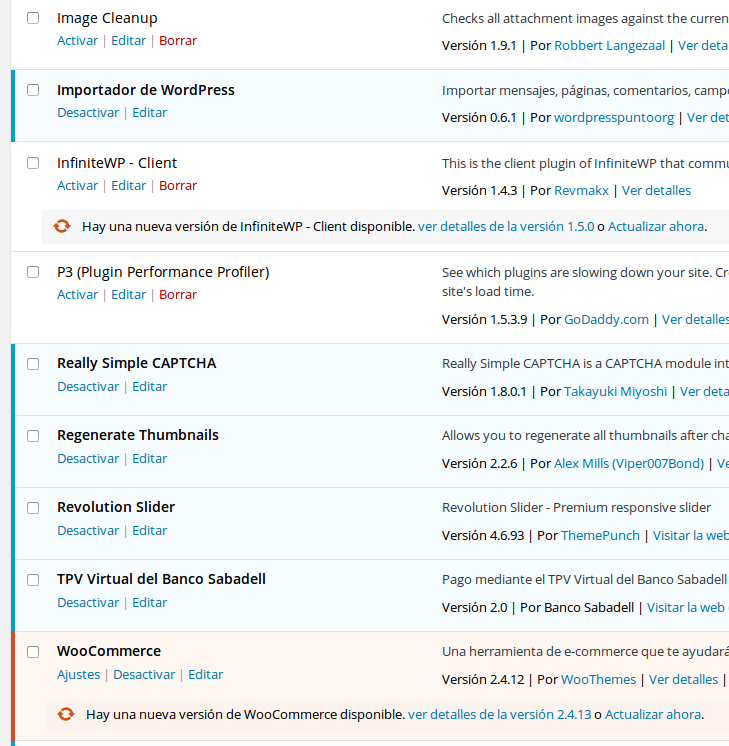Activate the P3 Plugin Performance Profiler
729x746 pixels.
78,294
